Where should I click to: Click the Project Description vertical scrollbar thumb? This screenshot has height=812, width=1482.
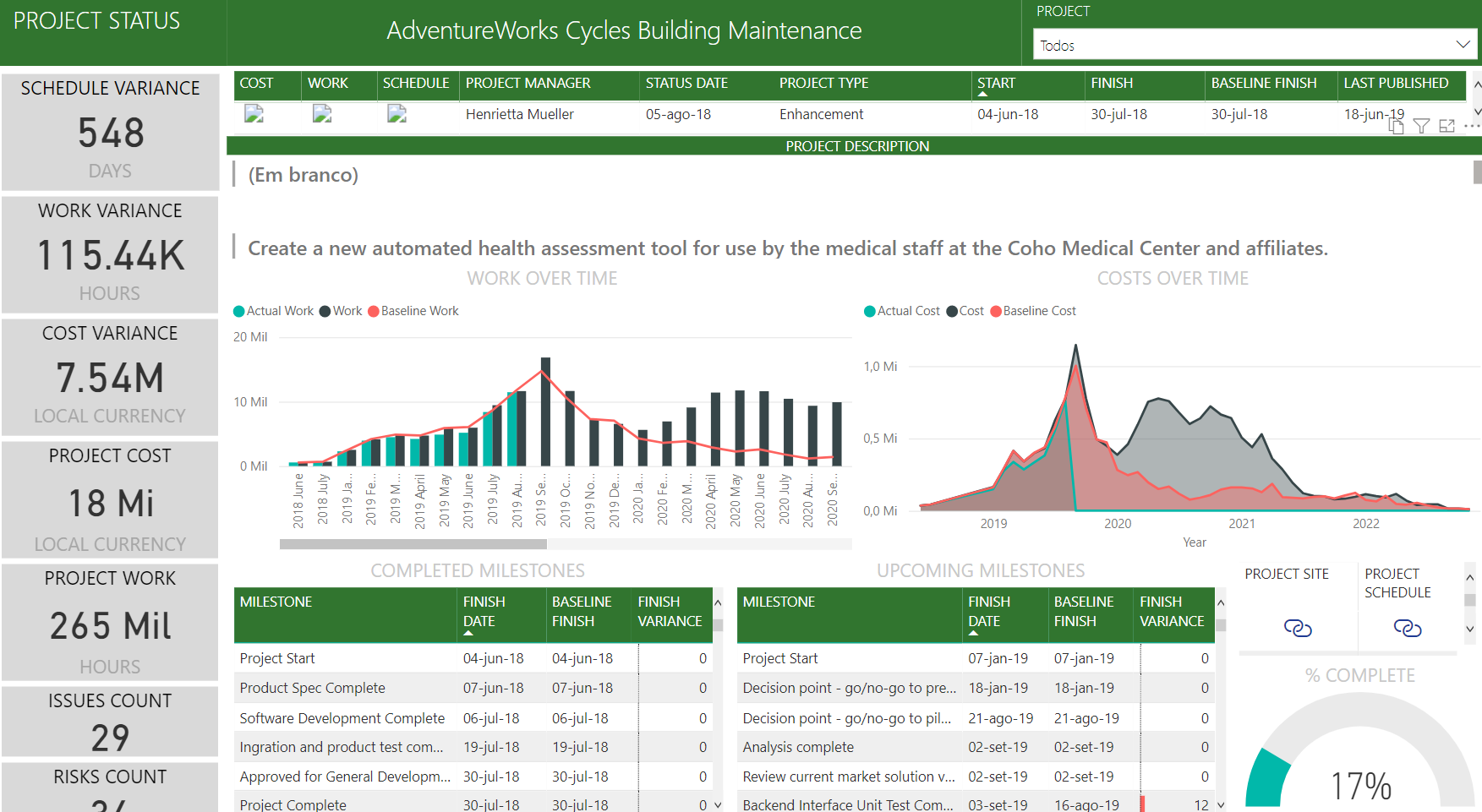pos(1477,172)
